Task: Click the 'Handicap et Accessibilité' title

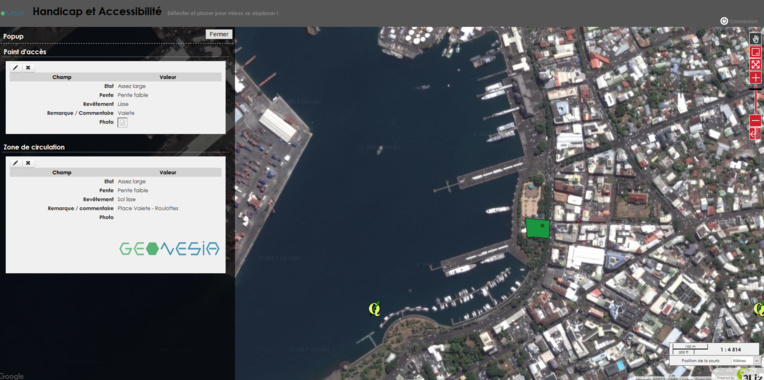Action: click(97, 12)
